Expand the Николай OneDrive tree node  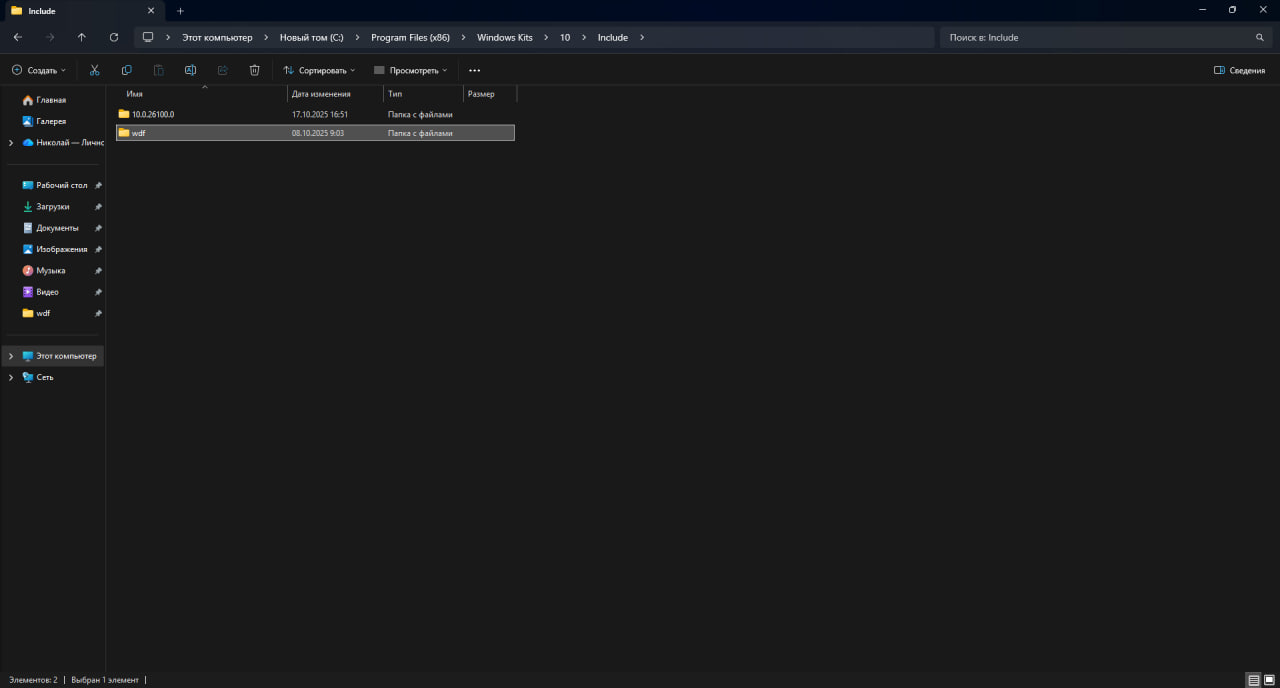pos(11,142)
